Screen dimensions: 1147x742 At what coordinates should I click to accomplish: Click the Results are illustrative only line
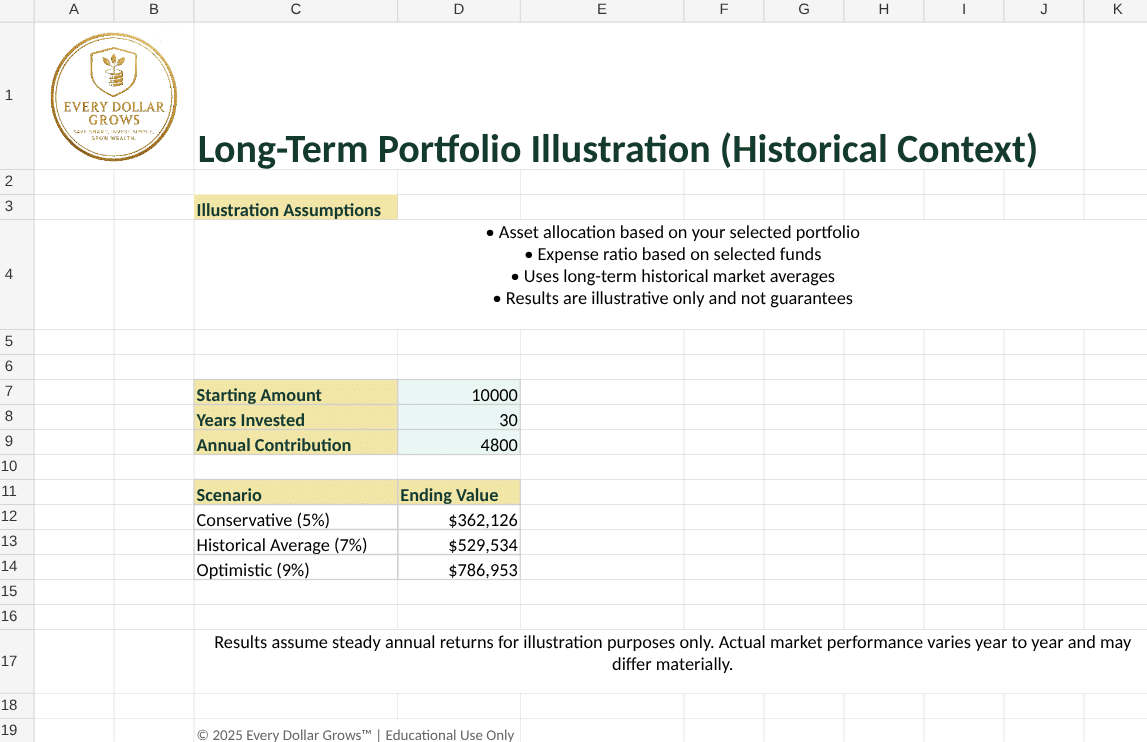673,299
